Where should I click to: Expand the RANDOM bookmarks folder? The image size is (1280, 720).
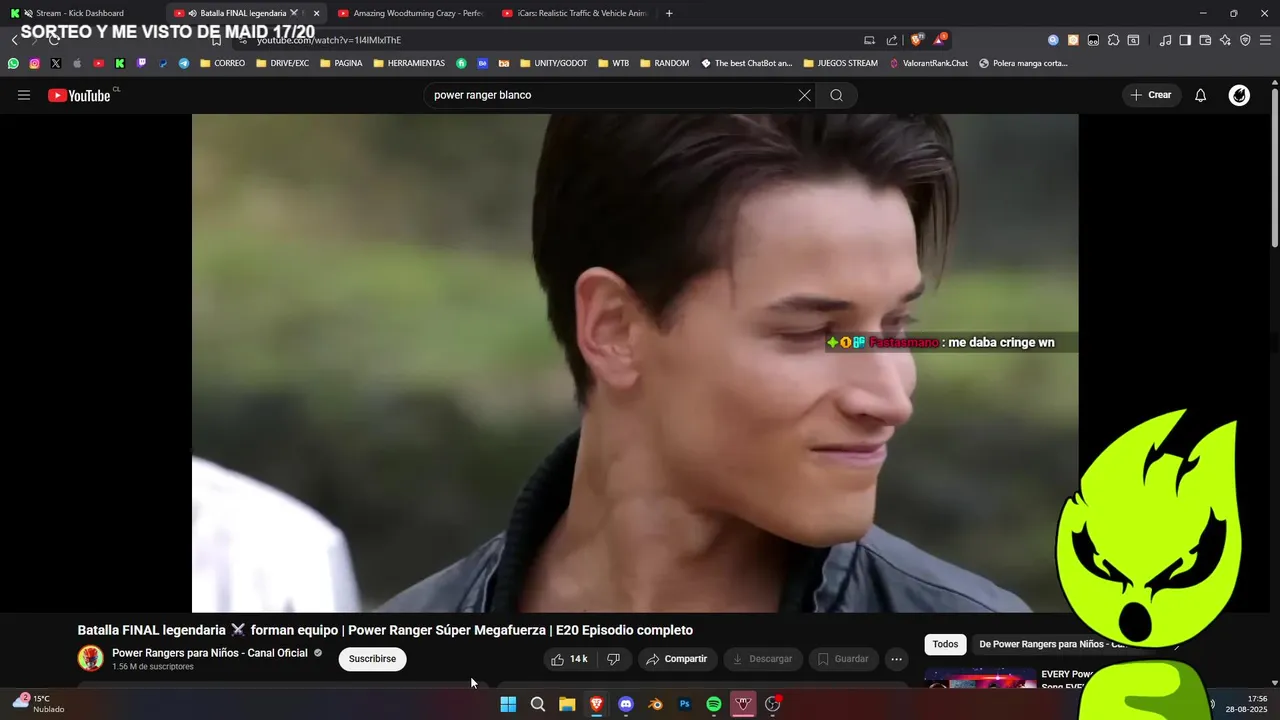(664, 63)
